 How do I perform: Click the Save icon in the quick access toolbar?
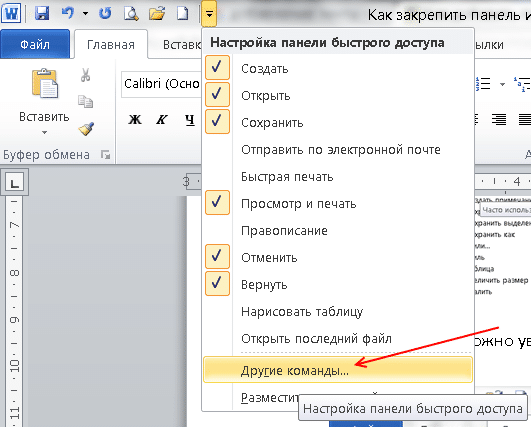42,14
